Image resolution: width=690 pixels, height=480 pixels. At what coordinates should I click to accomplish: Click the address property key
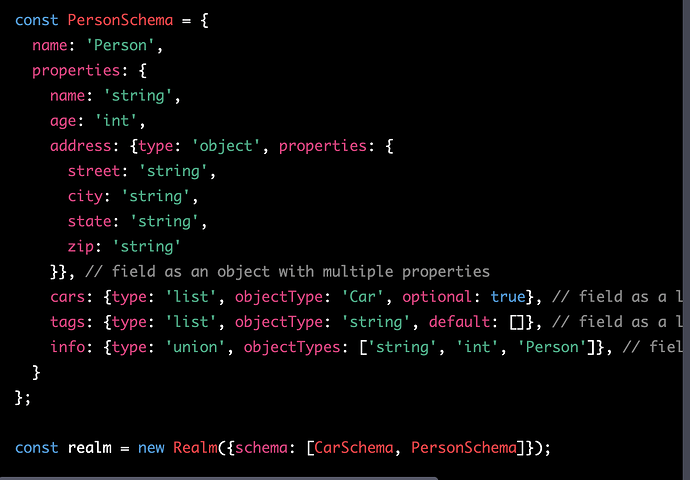[81, 146]
